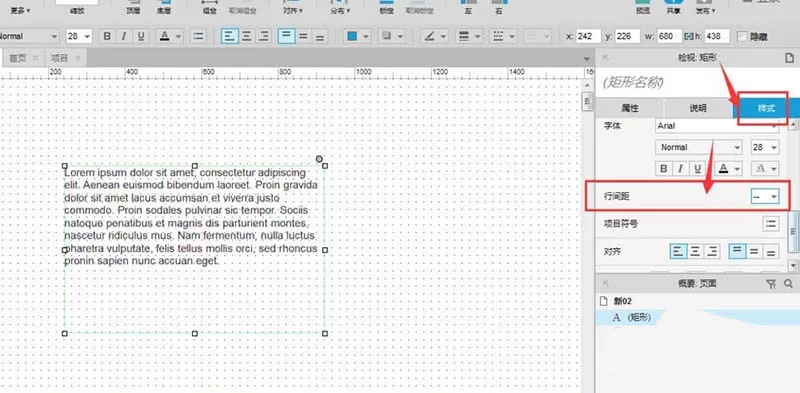Toggle Italic in the style panel

pos(680,168)
